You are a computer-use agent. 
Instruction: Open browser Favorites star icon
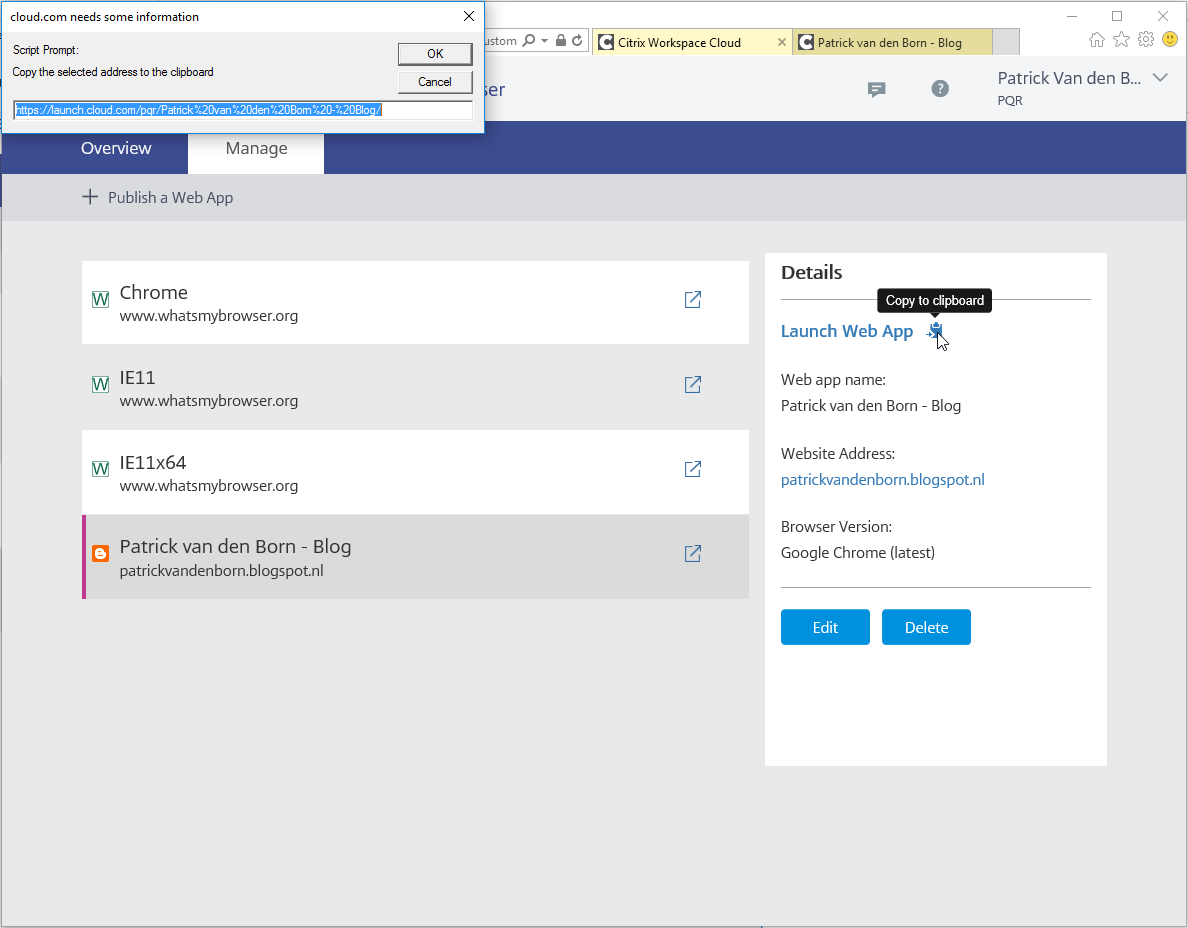(x=1121, y=39)
